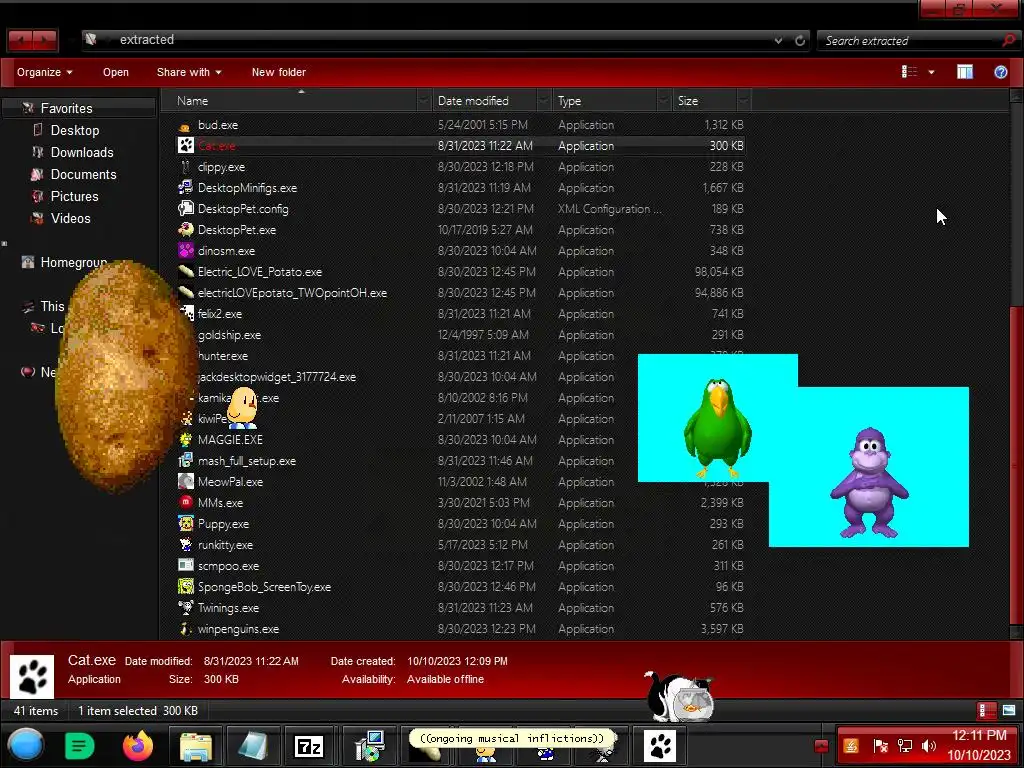Show hidden tray icons arrow
Screen dimensions: 1024x768
click(x=821, y=746)
